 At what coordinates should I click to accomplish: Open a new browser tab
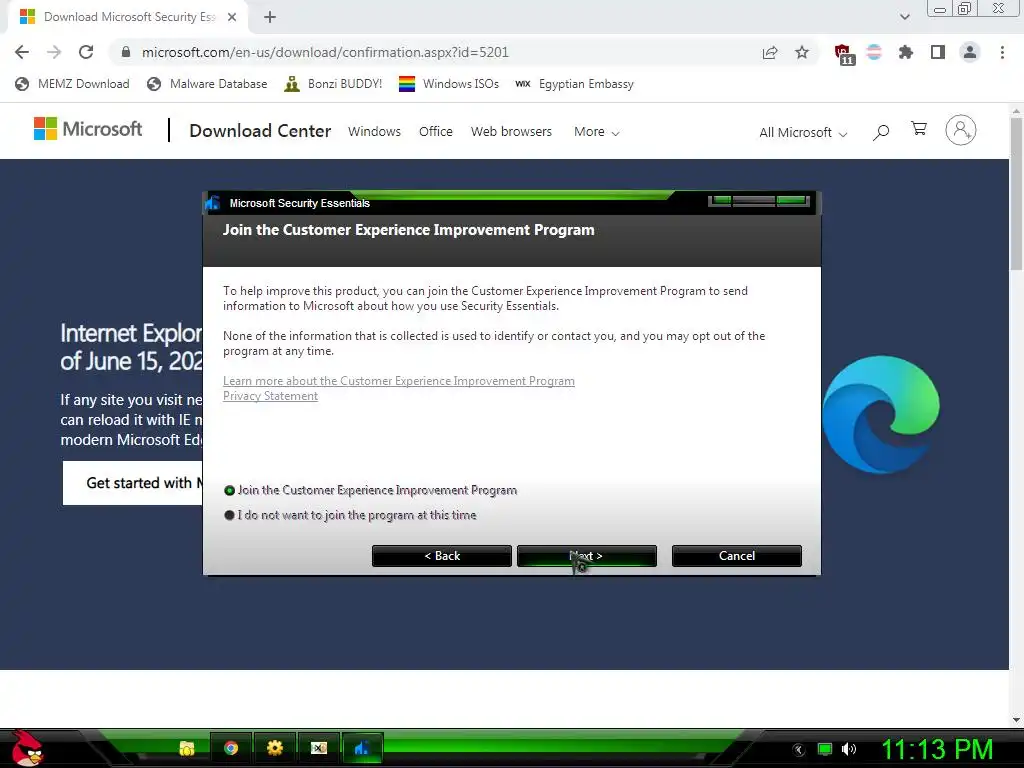tap(270, 17)
